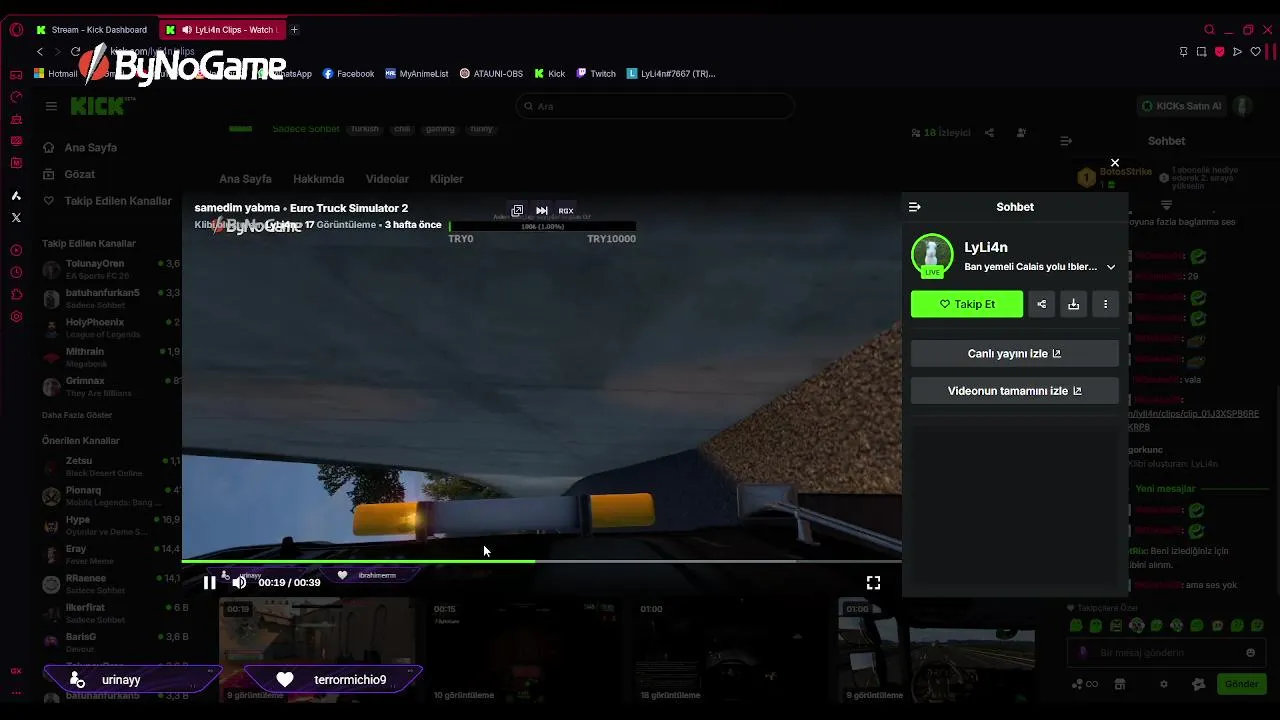Take a snapshot with the camera toolbar icon
The image size is (1280, 720).
tap(1201, 52)
